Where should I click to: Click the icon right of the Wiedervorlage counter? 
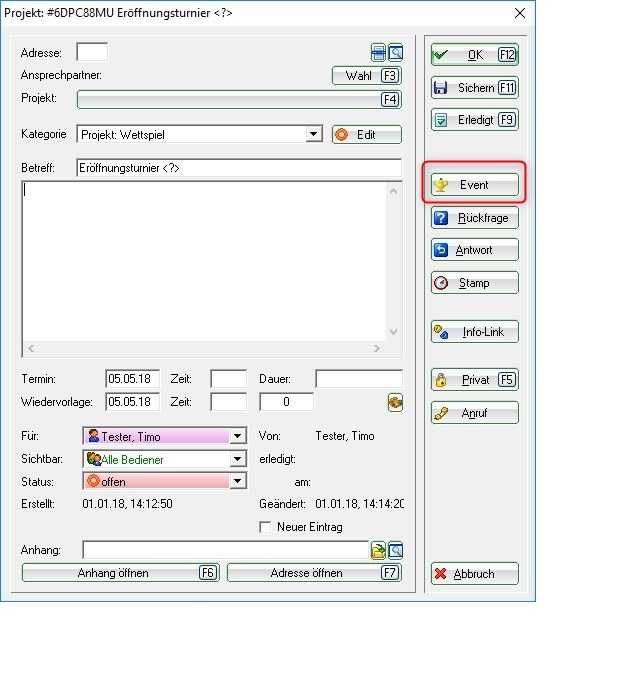[x=395, y=402]
